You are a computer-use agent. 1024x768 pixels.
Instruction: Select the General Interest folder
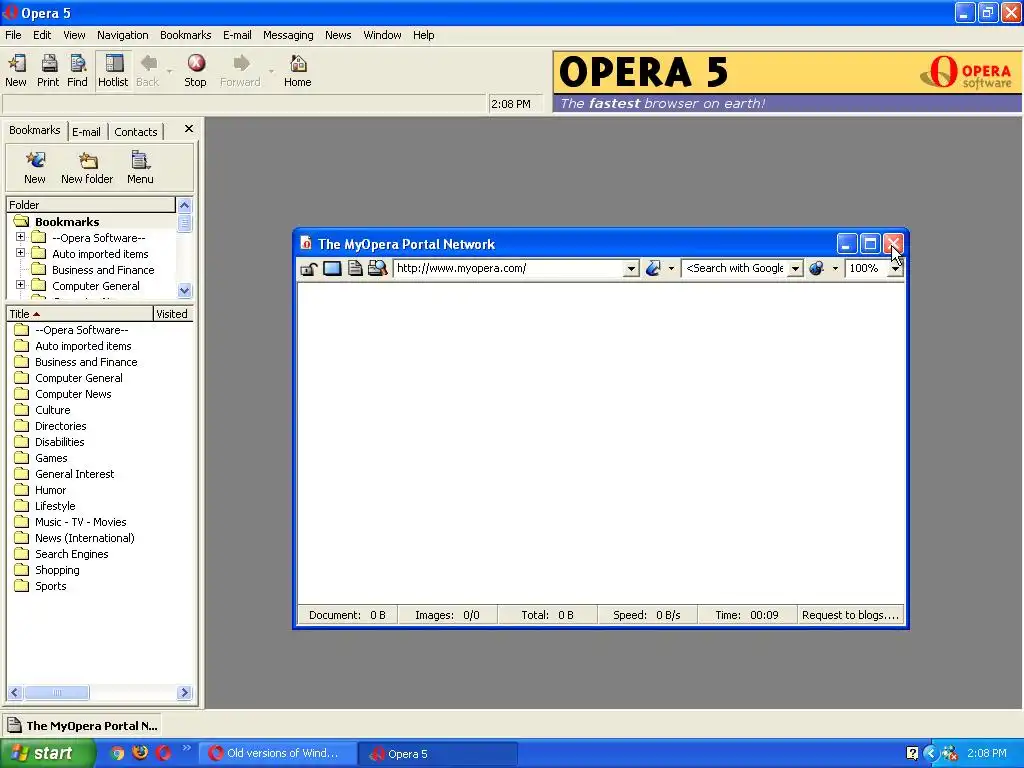tap(74, 474)
